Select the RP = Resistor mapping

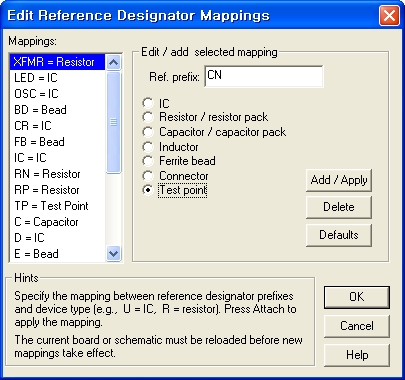coord(57,190)
